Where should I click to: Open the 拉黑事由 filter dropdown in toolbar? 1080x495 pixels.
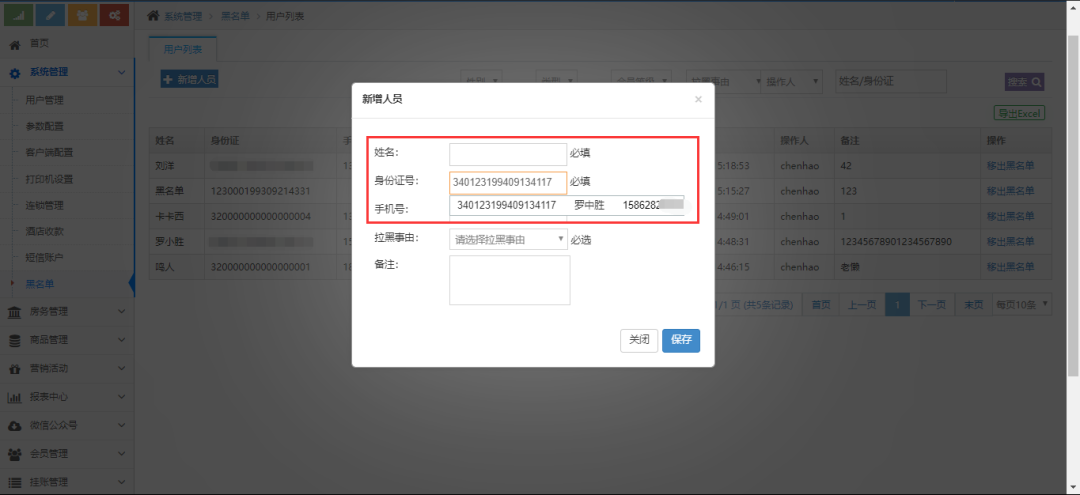pos(723,82)
